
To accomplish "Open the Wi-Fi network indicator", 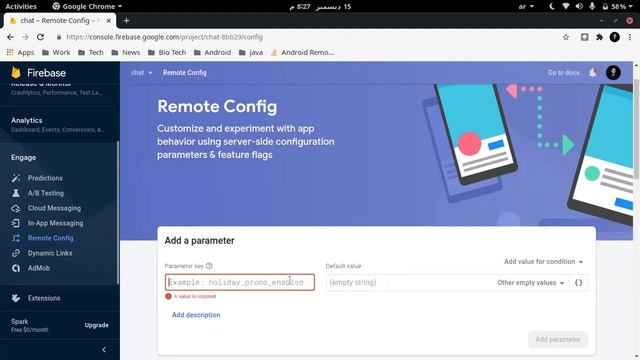I will click(565, 7).
